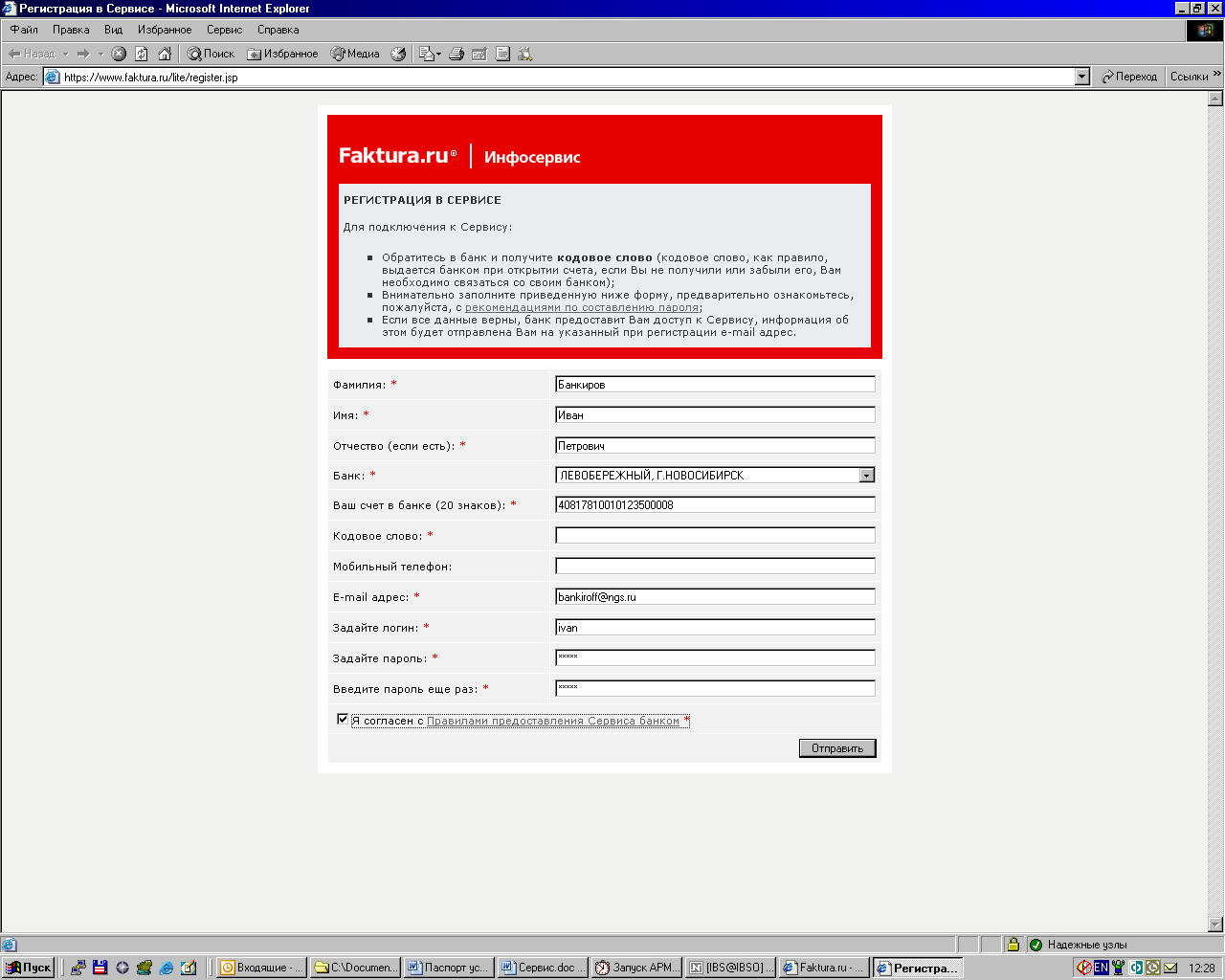Click the notepad quick launch icon
This screenshot has width=1225, height=980.
click(x=189, y=968)
